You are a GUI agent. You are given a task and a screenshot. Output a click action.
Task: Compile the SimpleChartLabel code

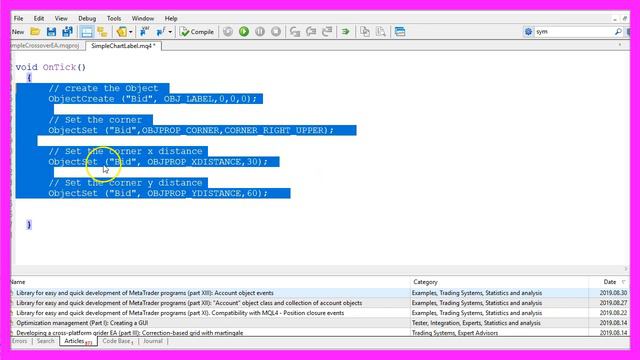click(x=197, y=31)
